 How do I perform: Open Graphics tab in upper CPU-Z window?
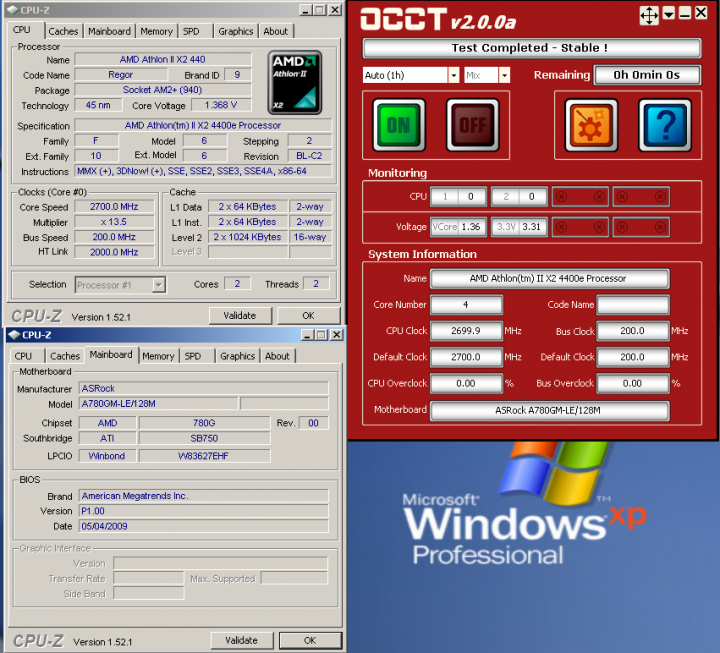click(x=236, y=31)
